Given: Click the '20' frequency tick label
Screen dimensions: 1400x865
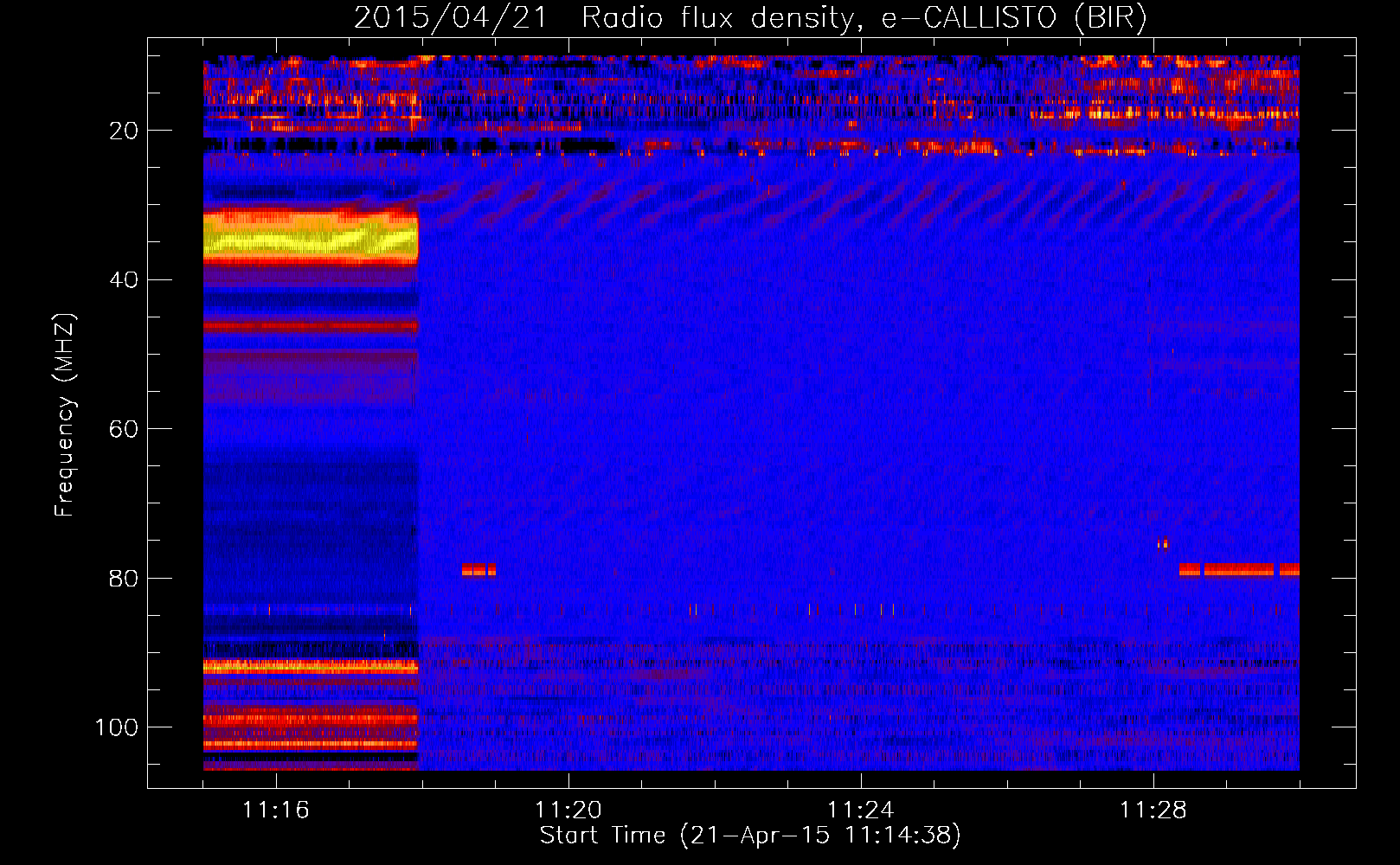Looking at the screenshot, I should [125, 131].
